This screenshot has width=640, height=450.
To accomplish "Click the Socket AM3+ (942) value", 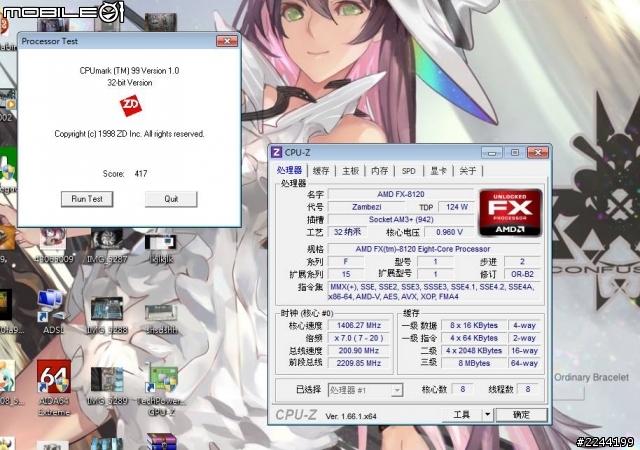I will 401,220.
